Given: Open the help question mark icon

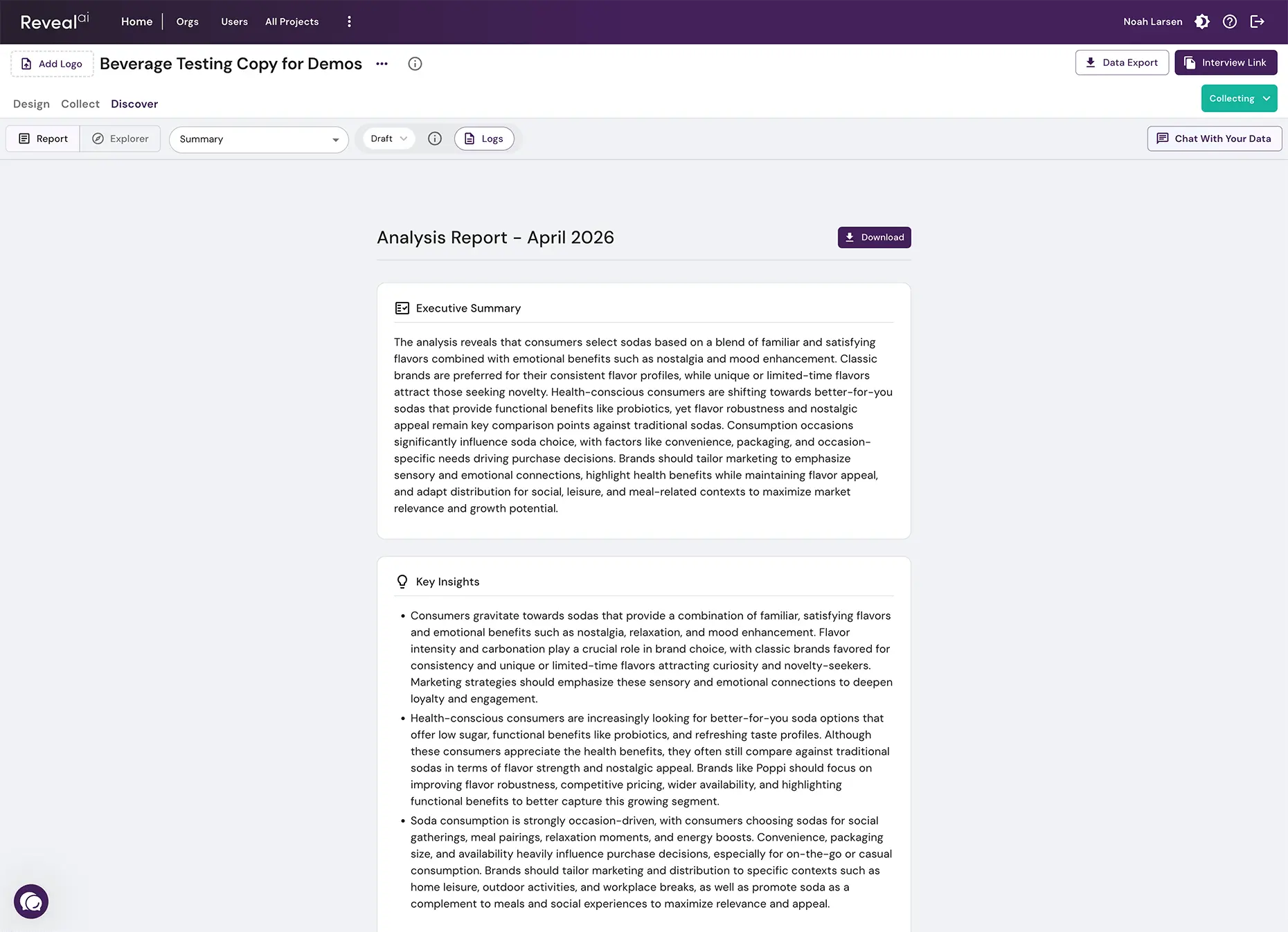Looking at the screenshot, I should (x=1230, y=21).
